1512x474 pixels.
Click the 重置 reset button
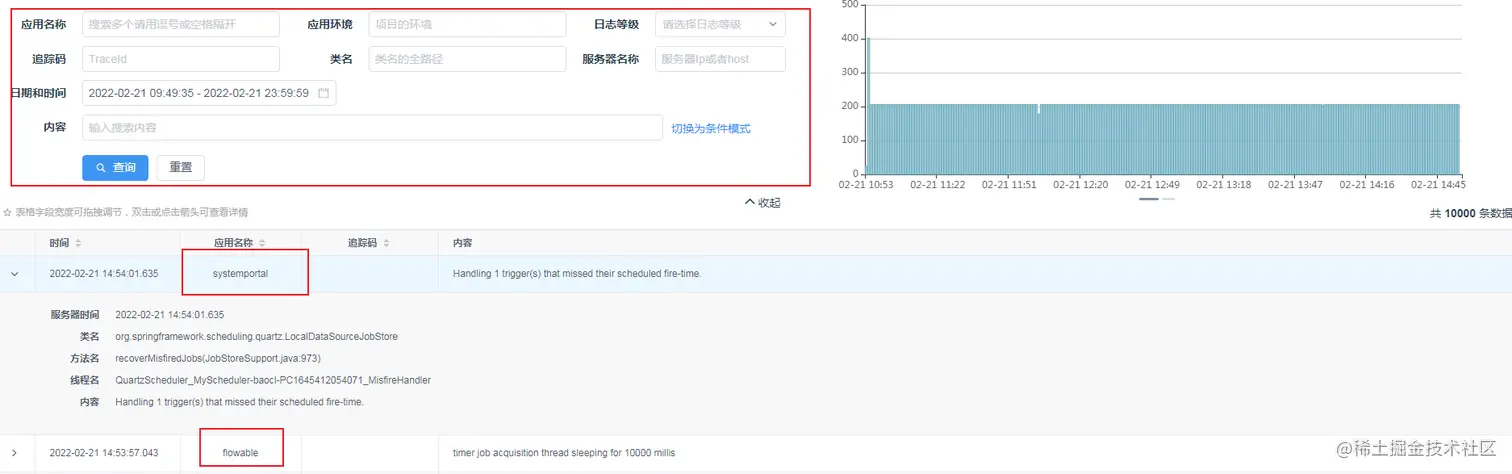tap(181, 168)
